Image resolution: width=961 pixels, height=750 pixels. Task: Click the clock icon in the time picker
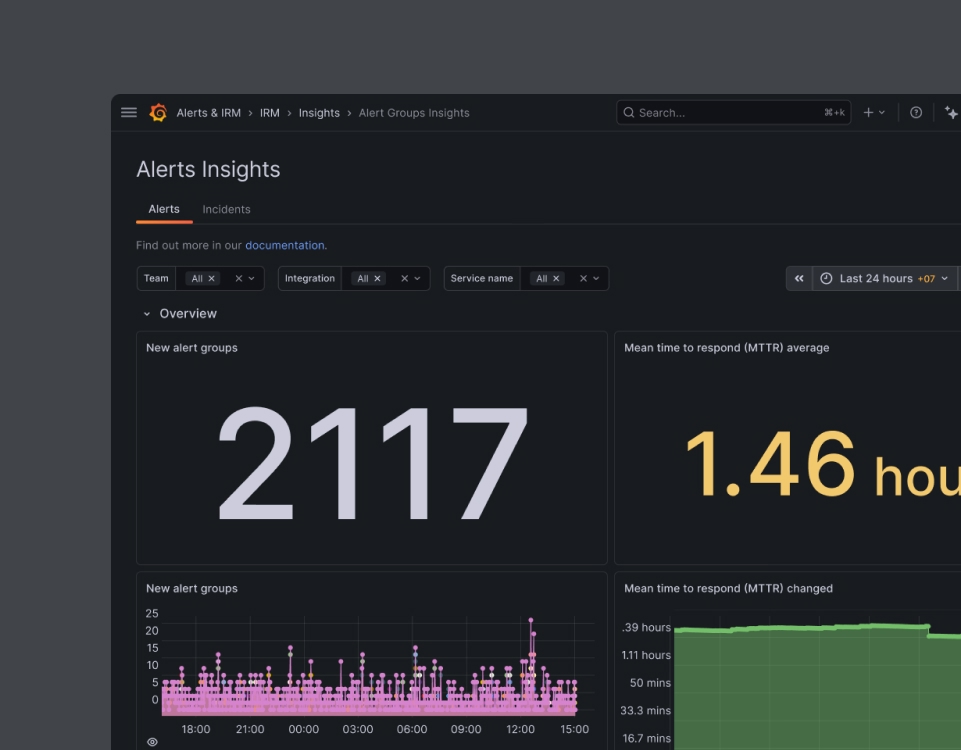826,279
